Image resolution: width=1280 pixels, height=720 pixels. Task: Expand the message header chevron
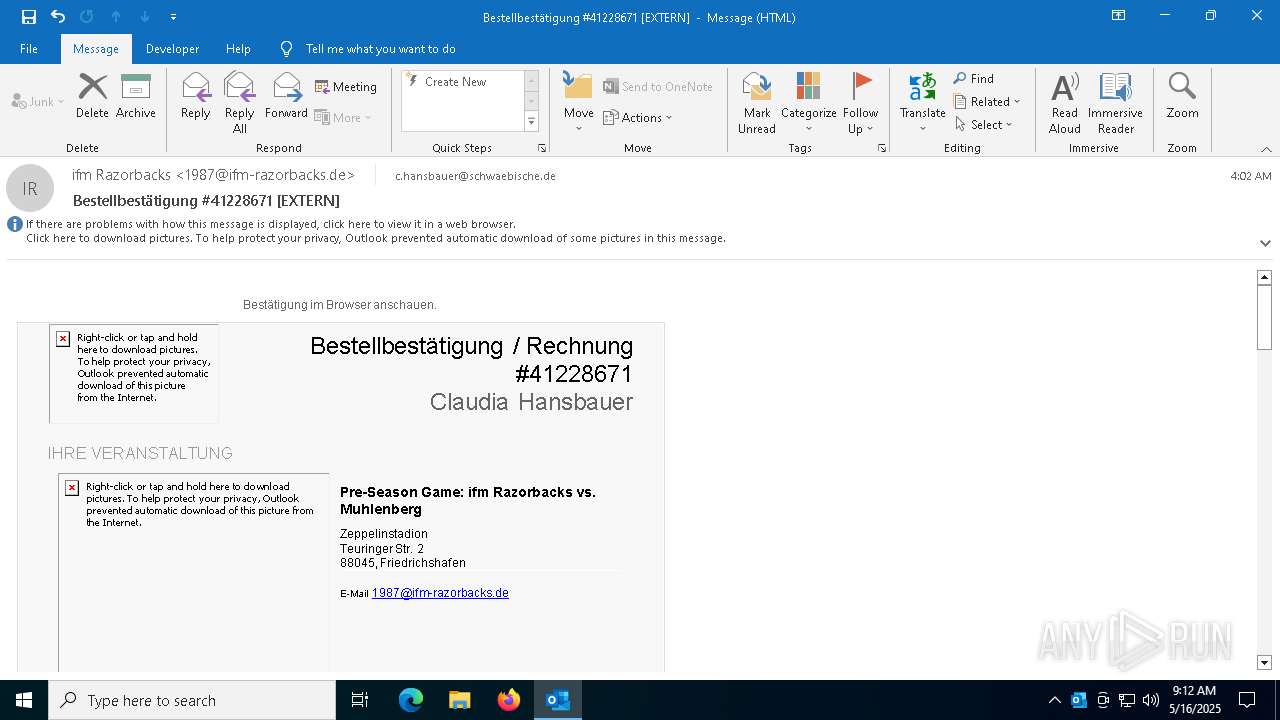pyautogui.click(x=1265, y=243)
